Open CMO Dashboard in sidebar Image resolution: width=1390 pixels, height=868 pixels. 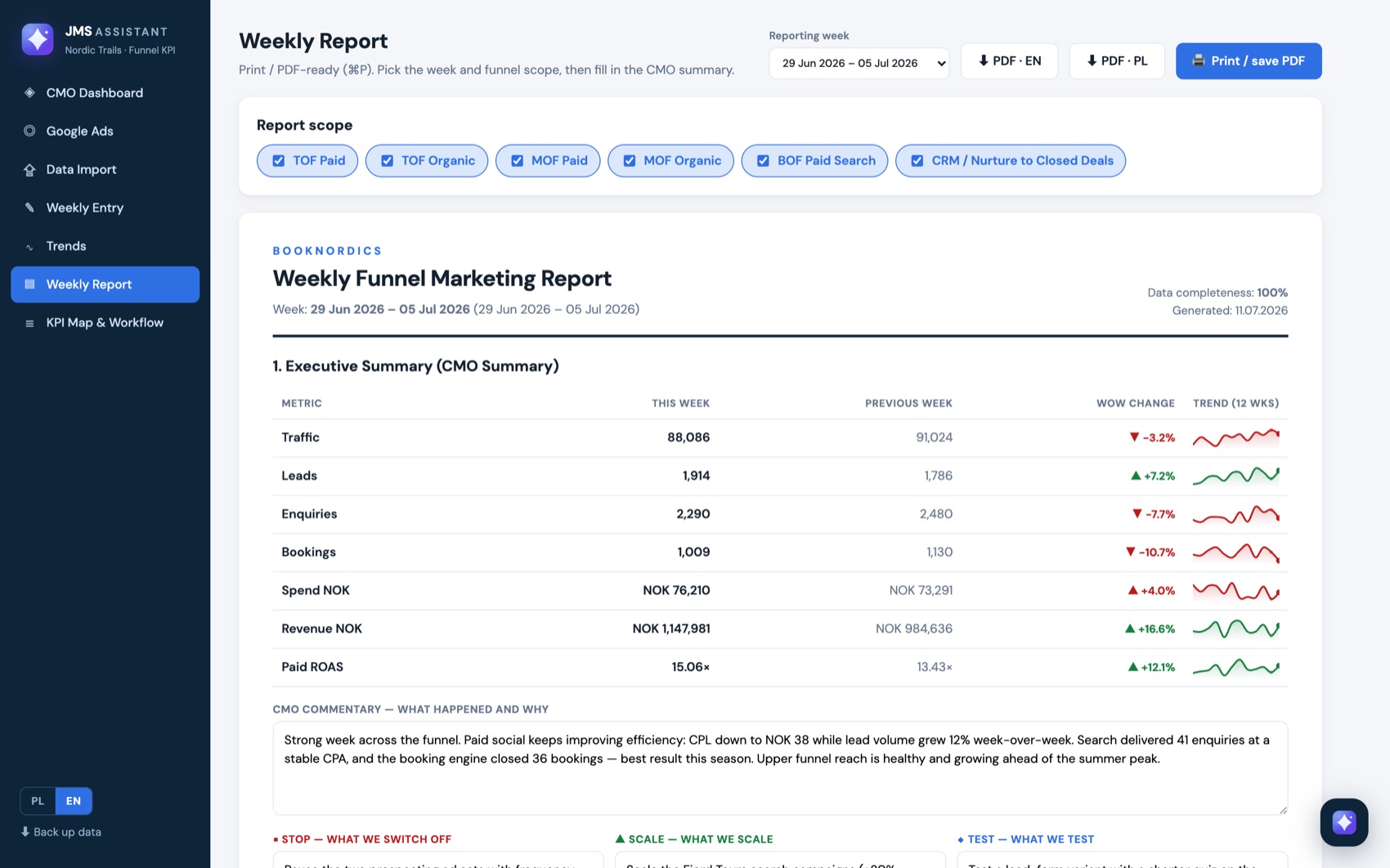click(105, 92)
